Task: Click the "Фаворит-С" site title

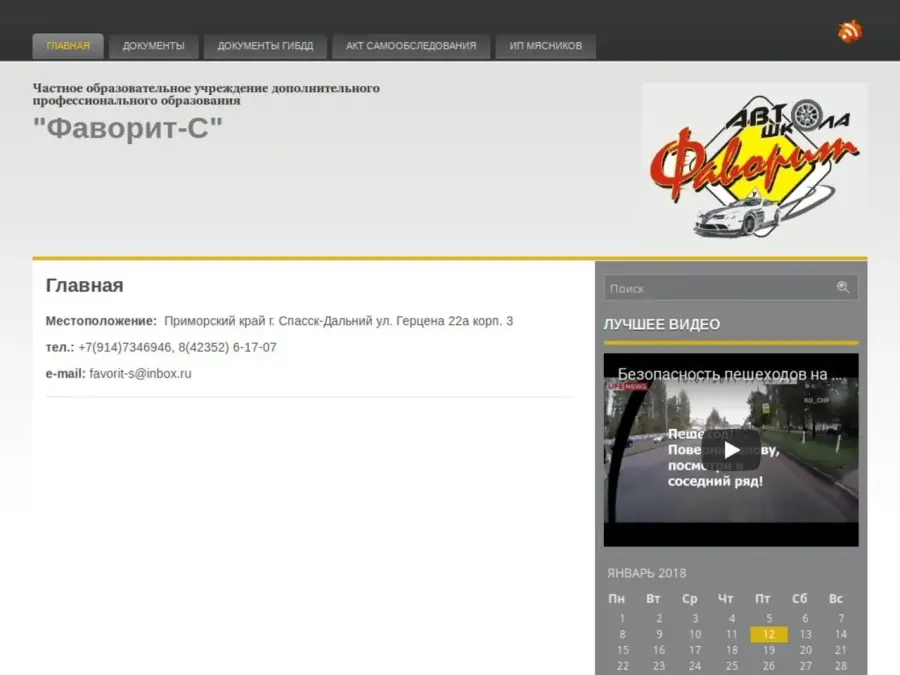Action: 128,128
